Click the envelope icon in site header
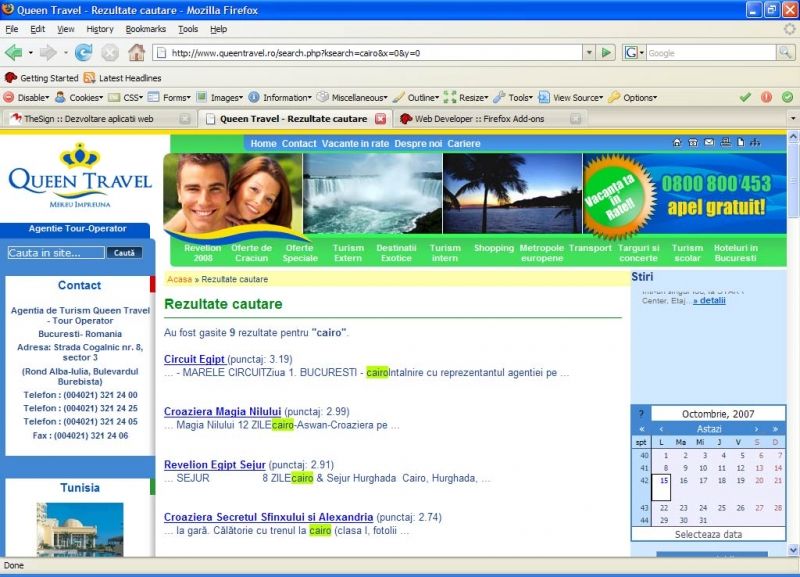 click(709, 143)
